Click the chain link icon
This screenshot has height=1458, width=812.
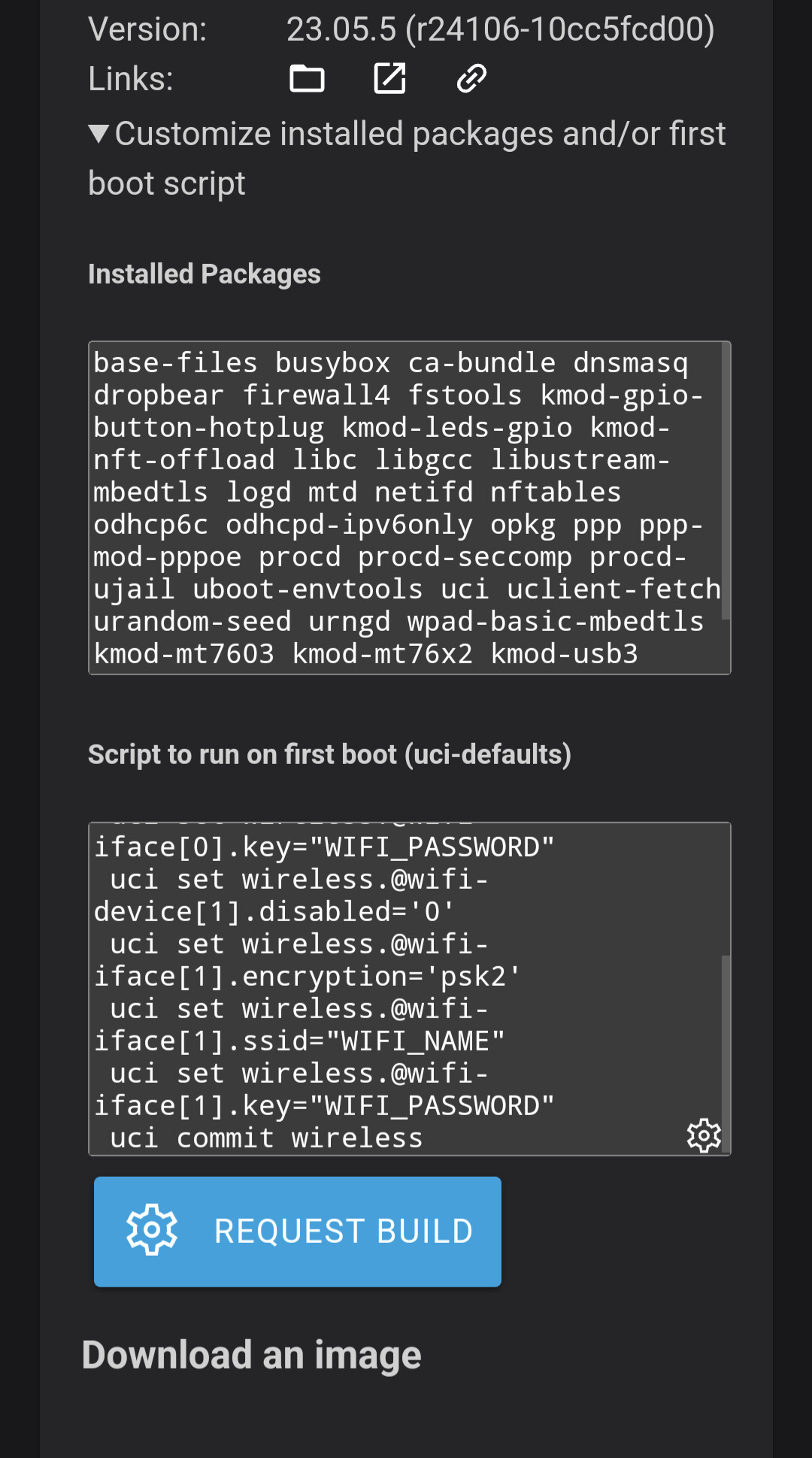click(471, 78)
